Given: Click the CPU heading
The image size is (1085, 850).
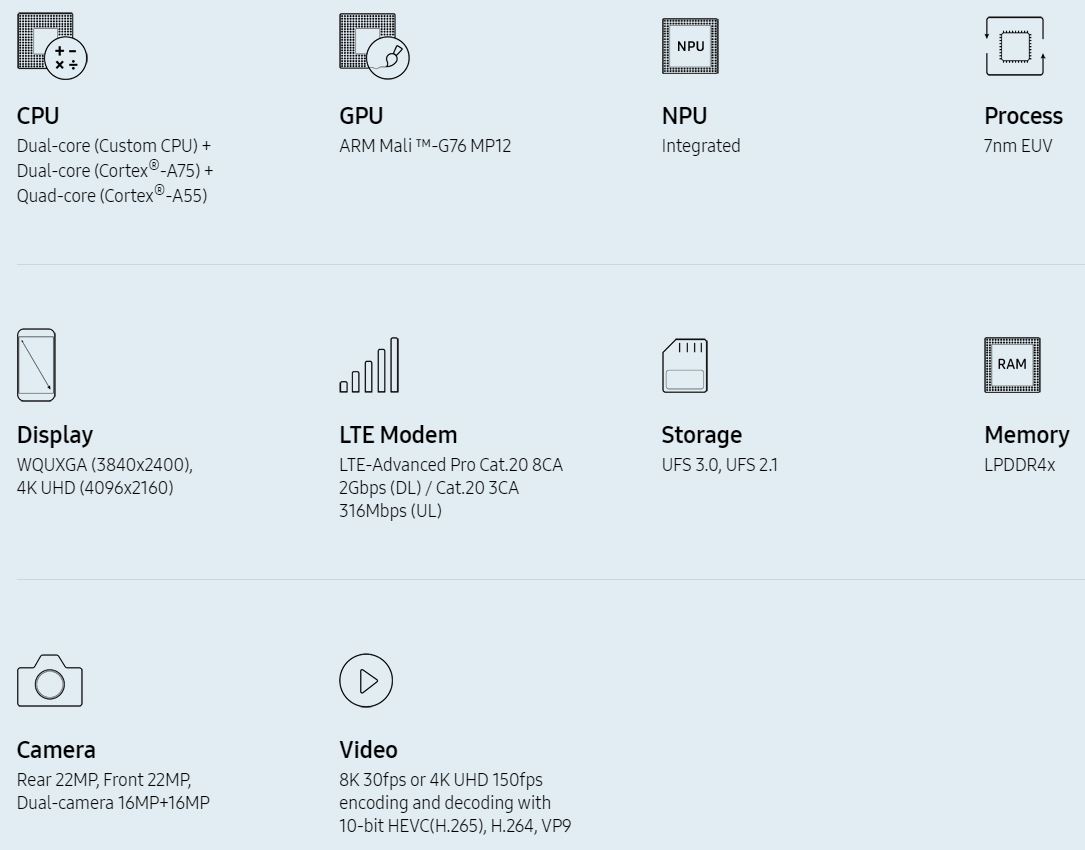Looking at the screenshot, I should (x=38, y=116).
